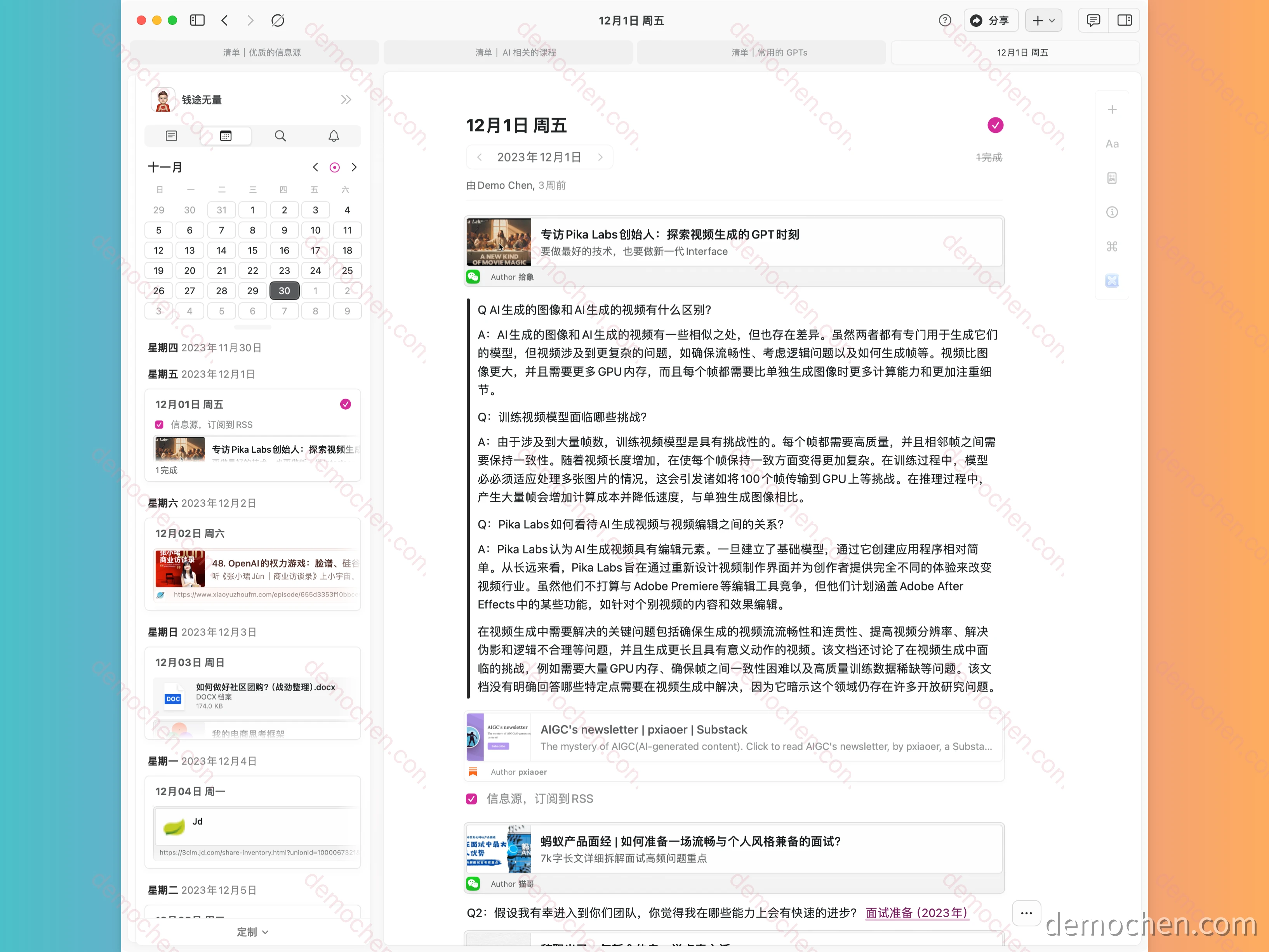This screenshot has height=952, width=1269.
Task: Open the document outline icon in right toolbar
Action: coord(1112,178)
